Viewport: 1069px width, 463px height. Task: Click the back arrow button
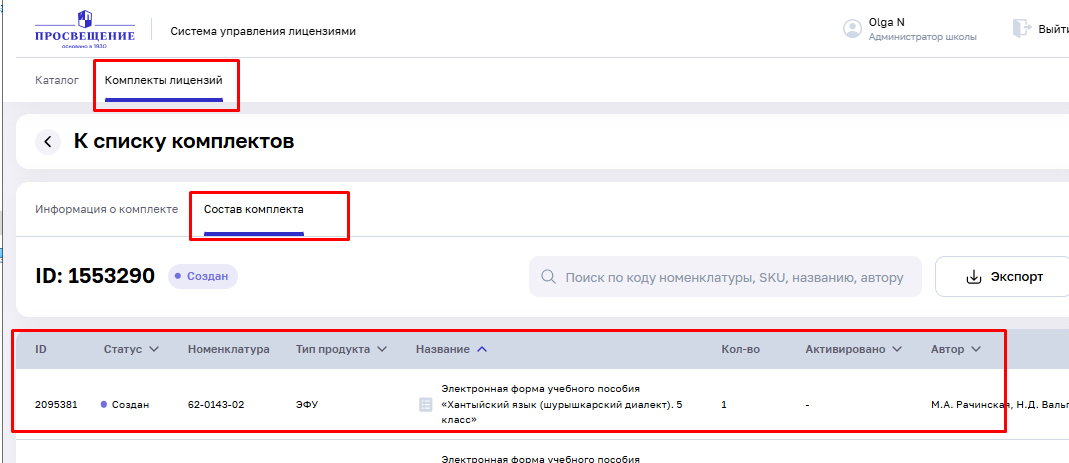pyautogui.click(x=48, y=142)
